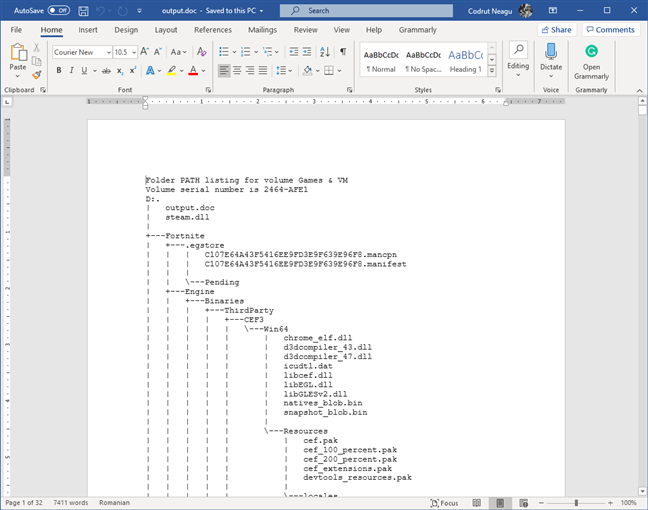Toggle bullet list formatting
This screenshot has width=648, height=510.
point(224,52)
